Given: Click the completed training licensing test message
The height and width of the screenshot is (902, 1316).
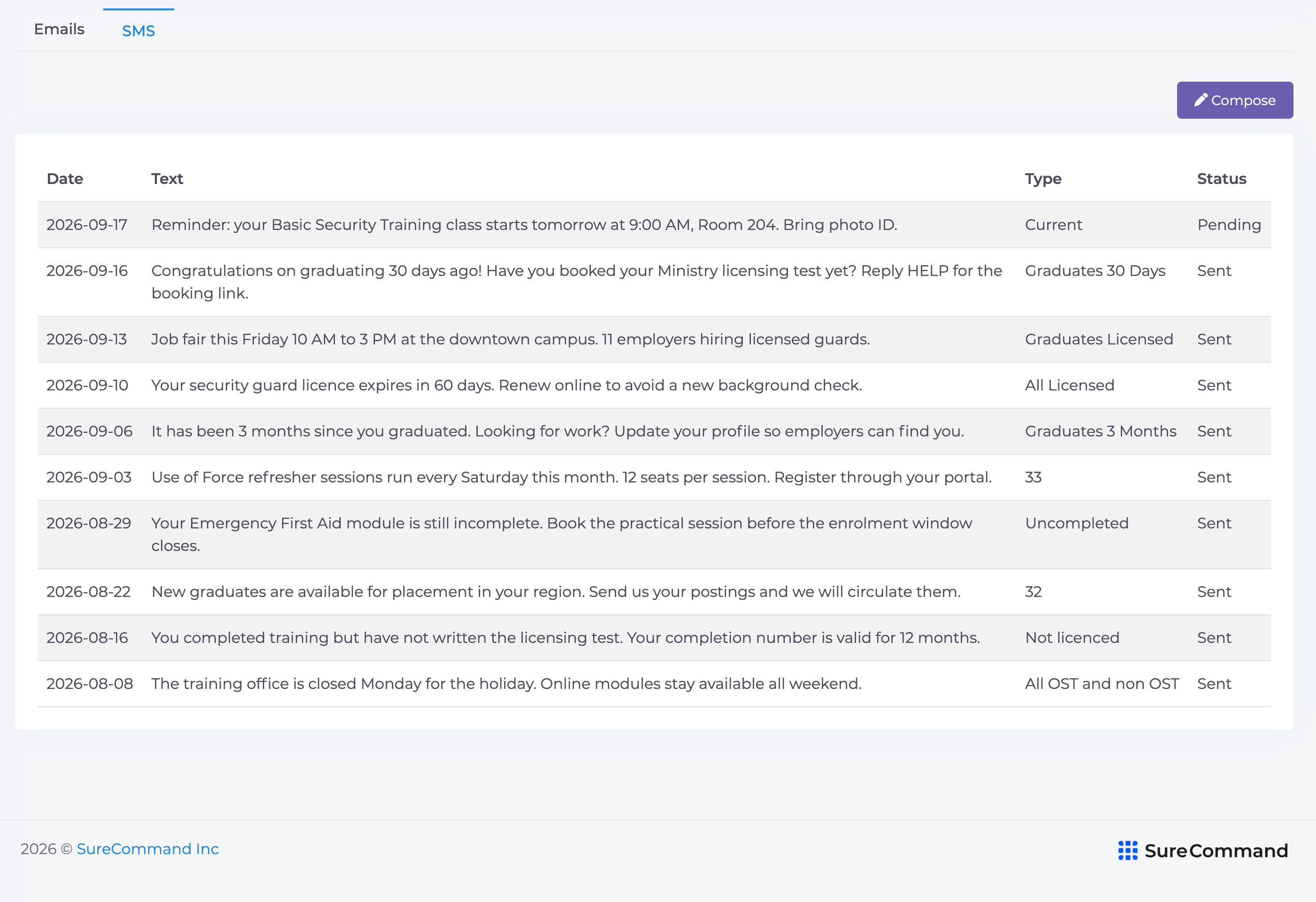Looking at the screenshot, I should tap(566, 638).
